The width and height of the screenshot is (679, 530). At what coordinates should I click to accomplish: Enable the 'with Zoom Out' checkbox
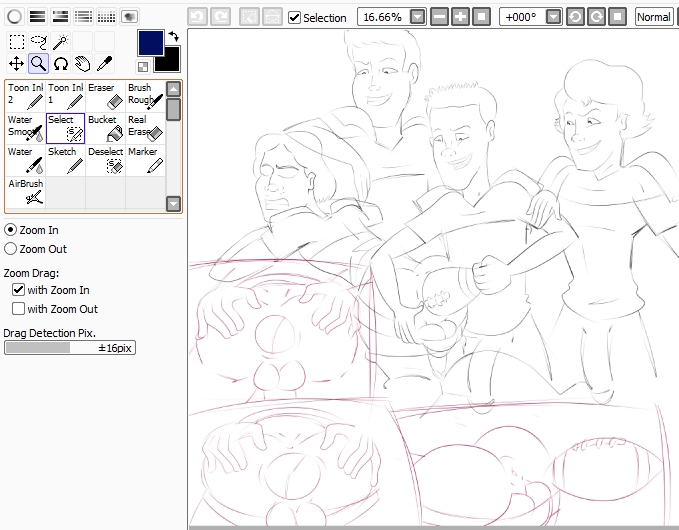(x=18, y=309)
